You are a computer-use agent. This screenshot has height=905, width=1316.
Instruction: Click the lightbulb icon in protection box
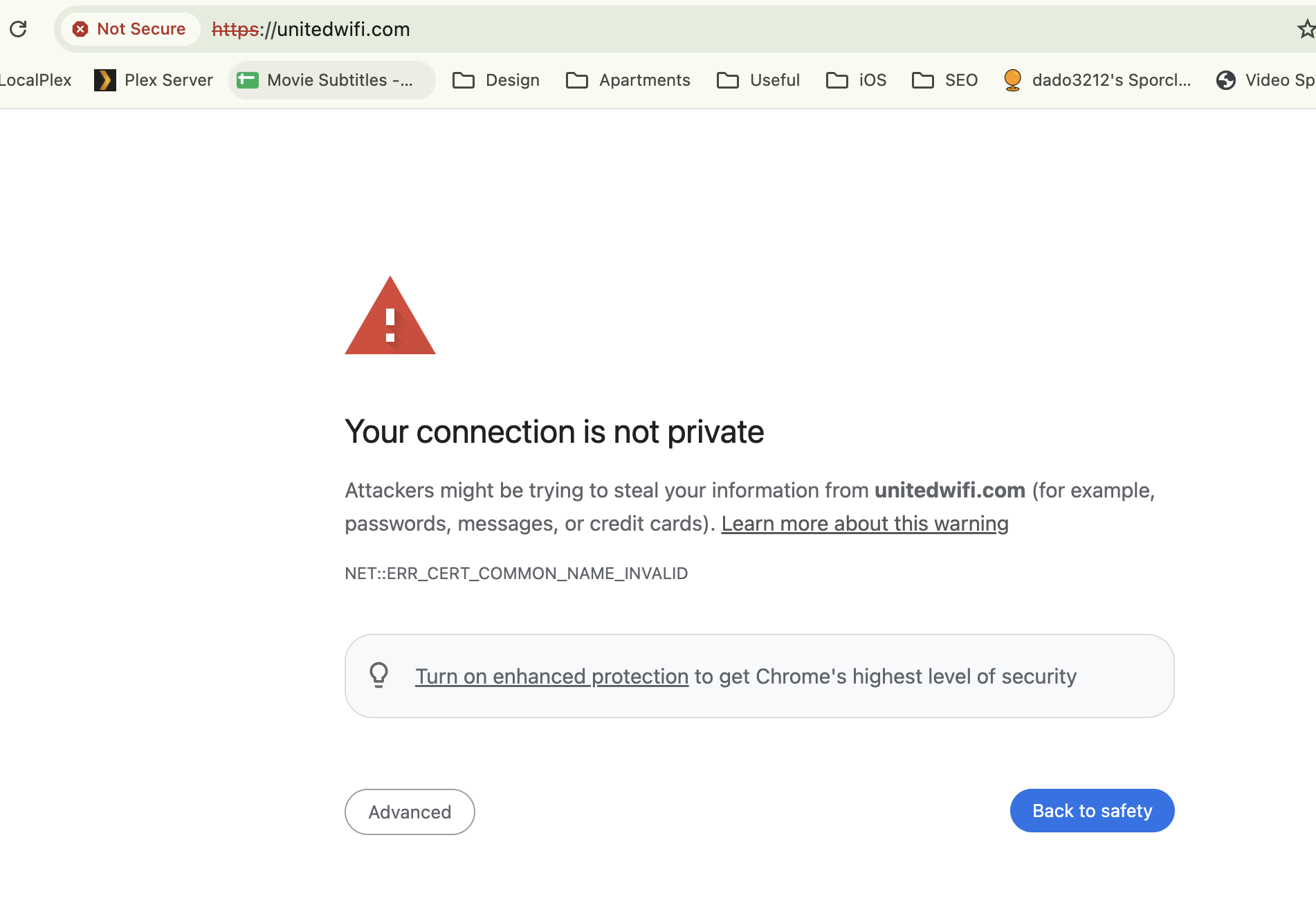[x=378, y=675]
